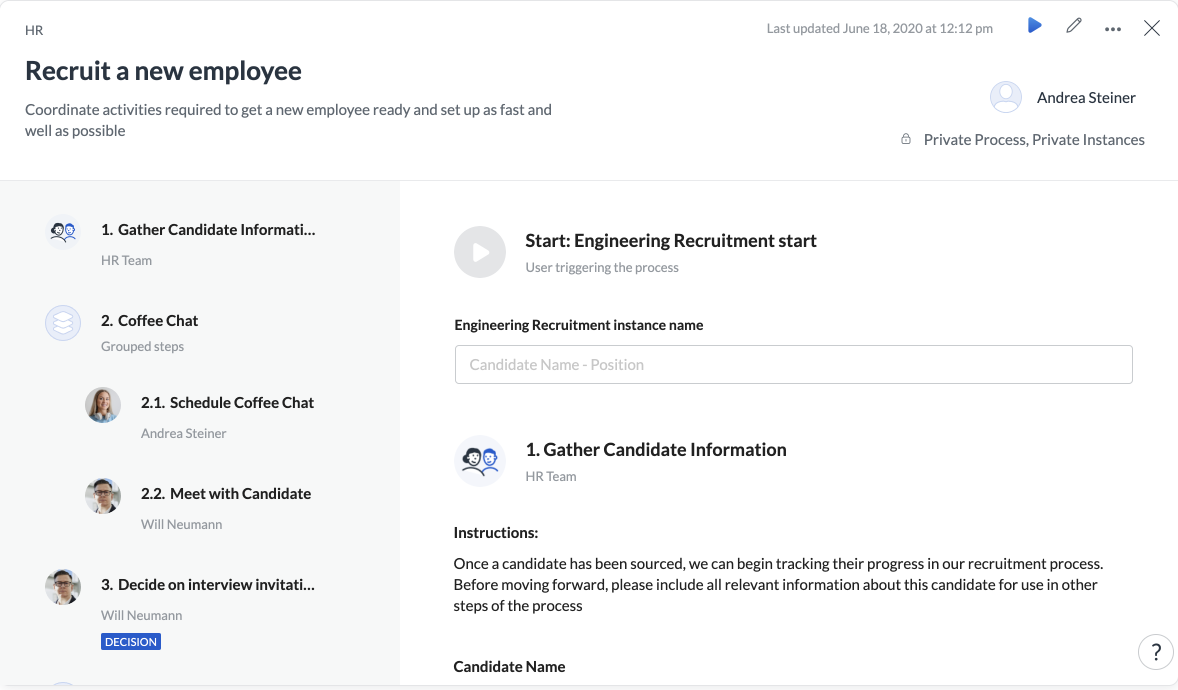The image size is (1178, 690).
Task: Click the blue DECISION badge
Action: coord(131,641)
